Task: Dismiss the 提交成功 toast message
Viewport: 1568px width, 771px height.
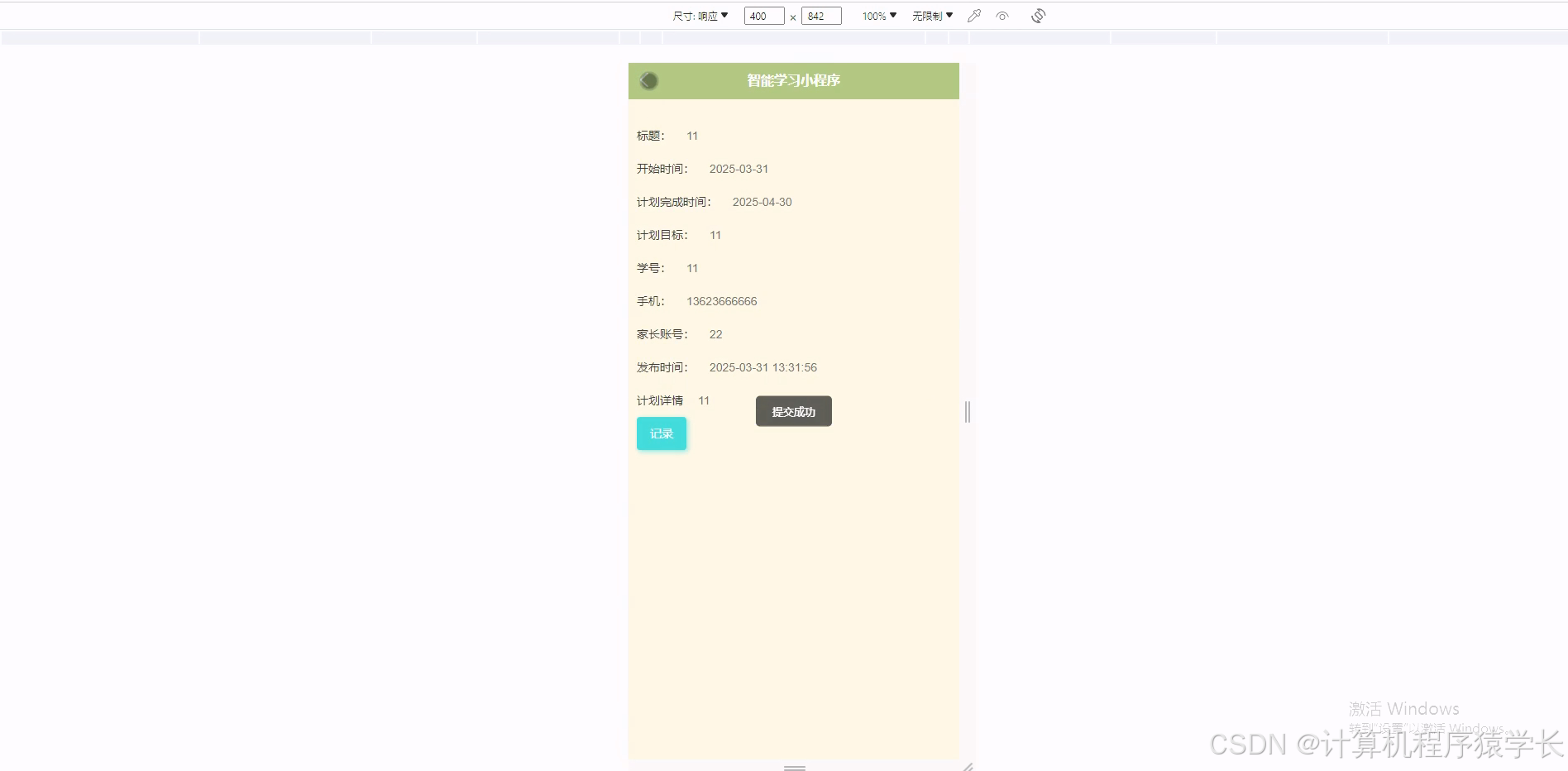Action: (793, 410)
